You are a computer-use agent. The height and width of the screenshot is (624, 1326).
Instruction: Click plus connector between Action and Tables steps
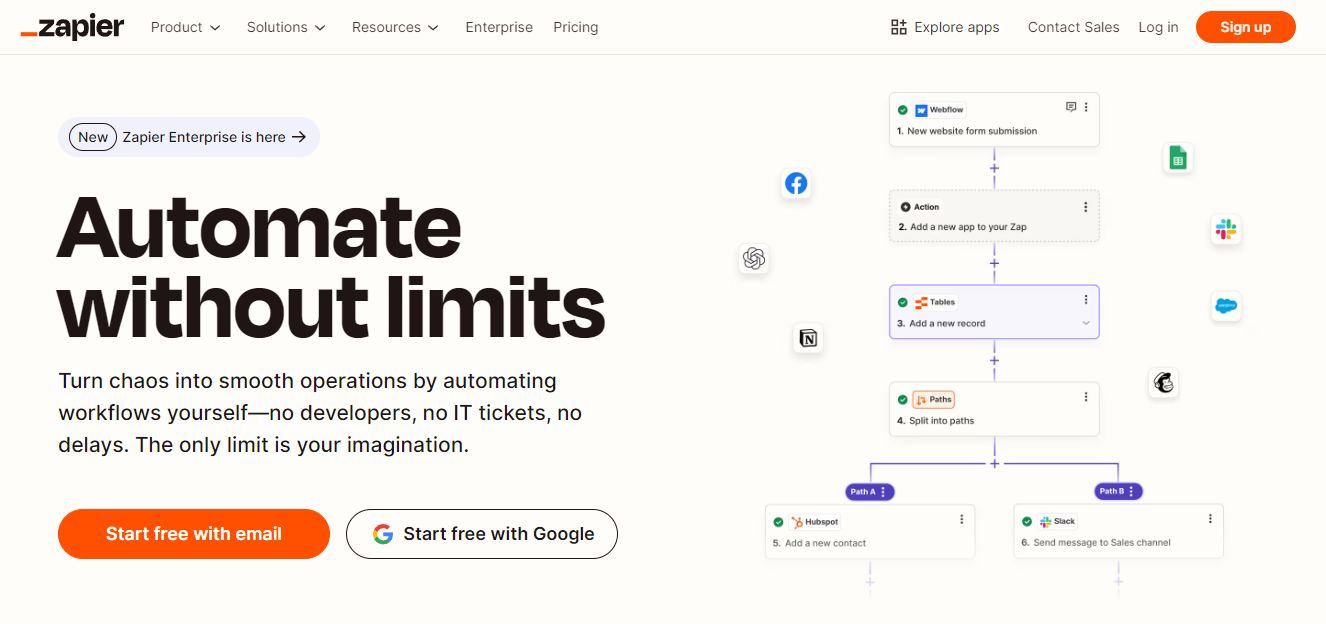994,264
